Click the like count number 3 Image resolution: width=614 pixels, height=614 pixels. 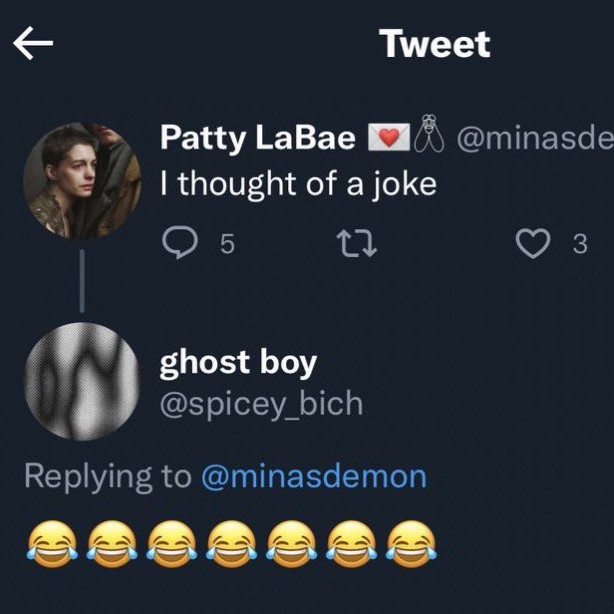point(580,245)
